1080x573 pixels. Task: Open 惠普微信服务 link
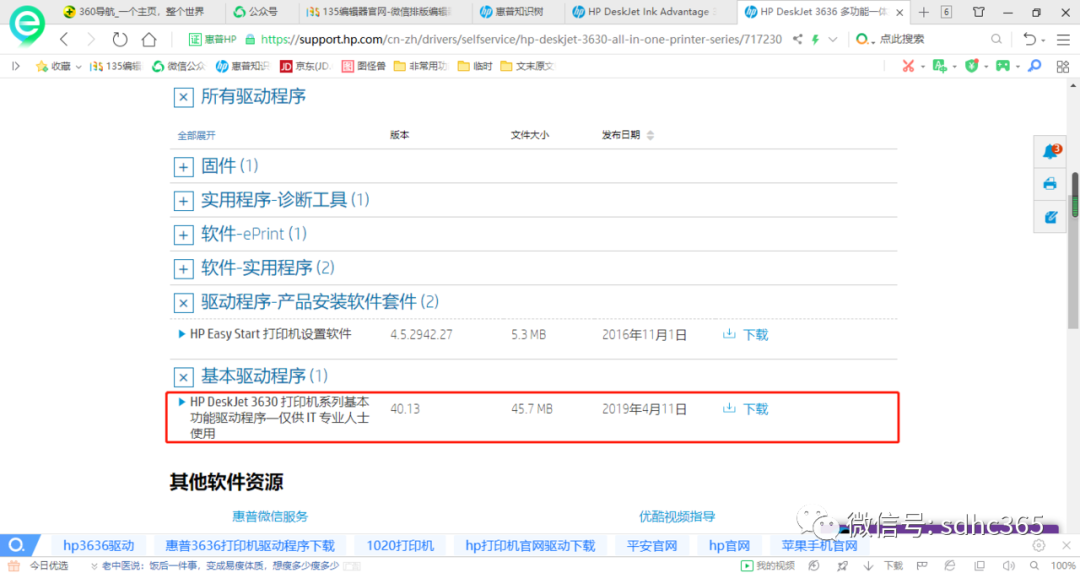(x=270, y=517)
